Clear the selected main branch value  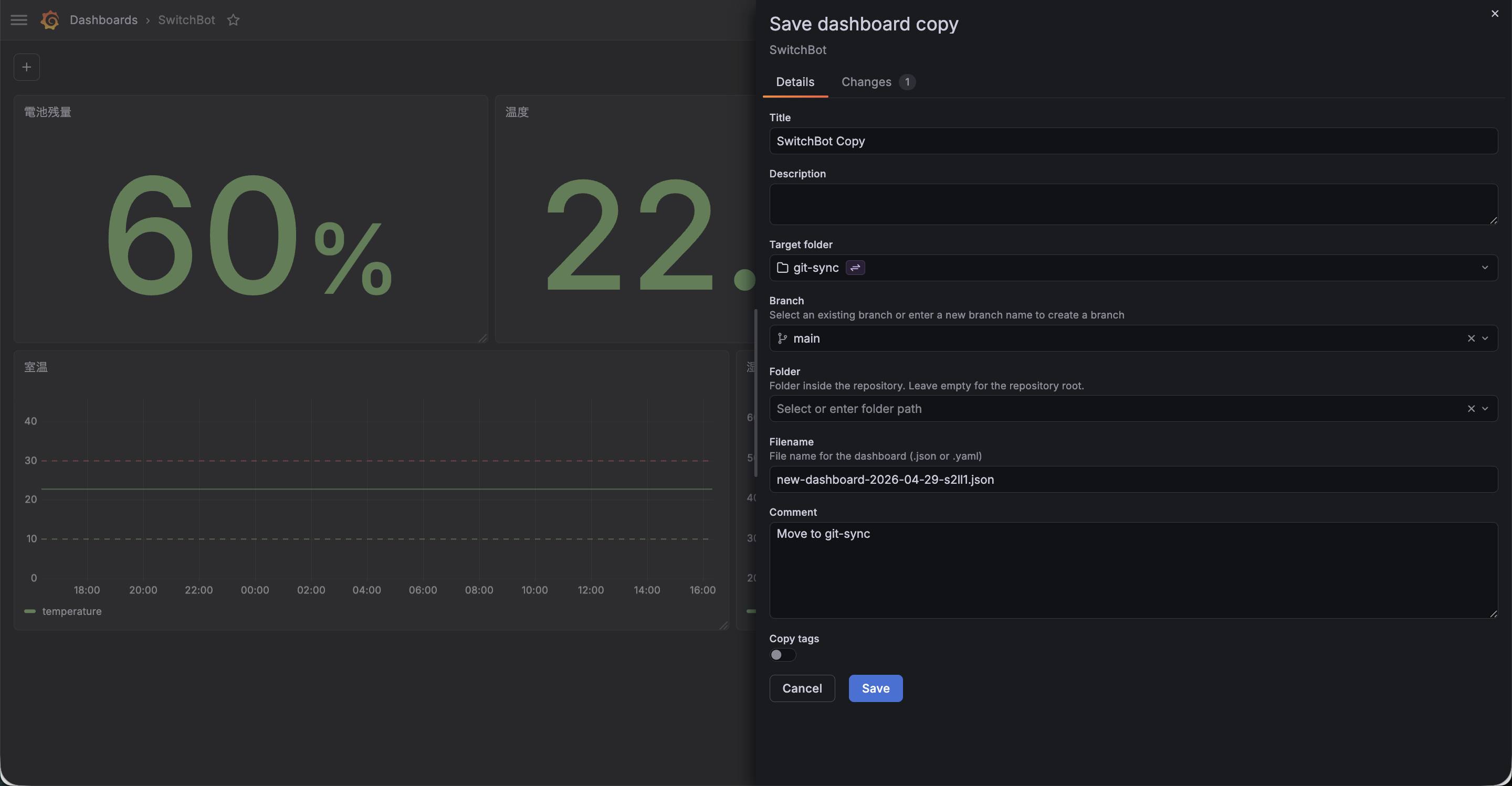pyautogui.click(x=1471, y=338)
